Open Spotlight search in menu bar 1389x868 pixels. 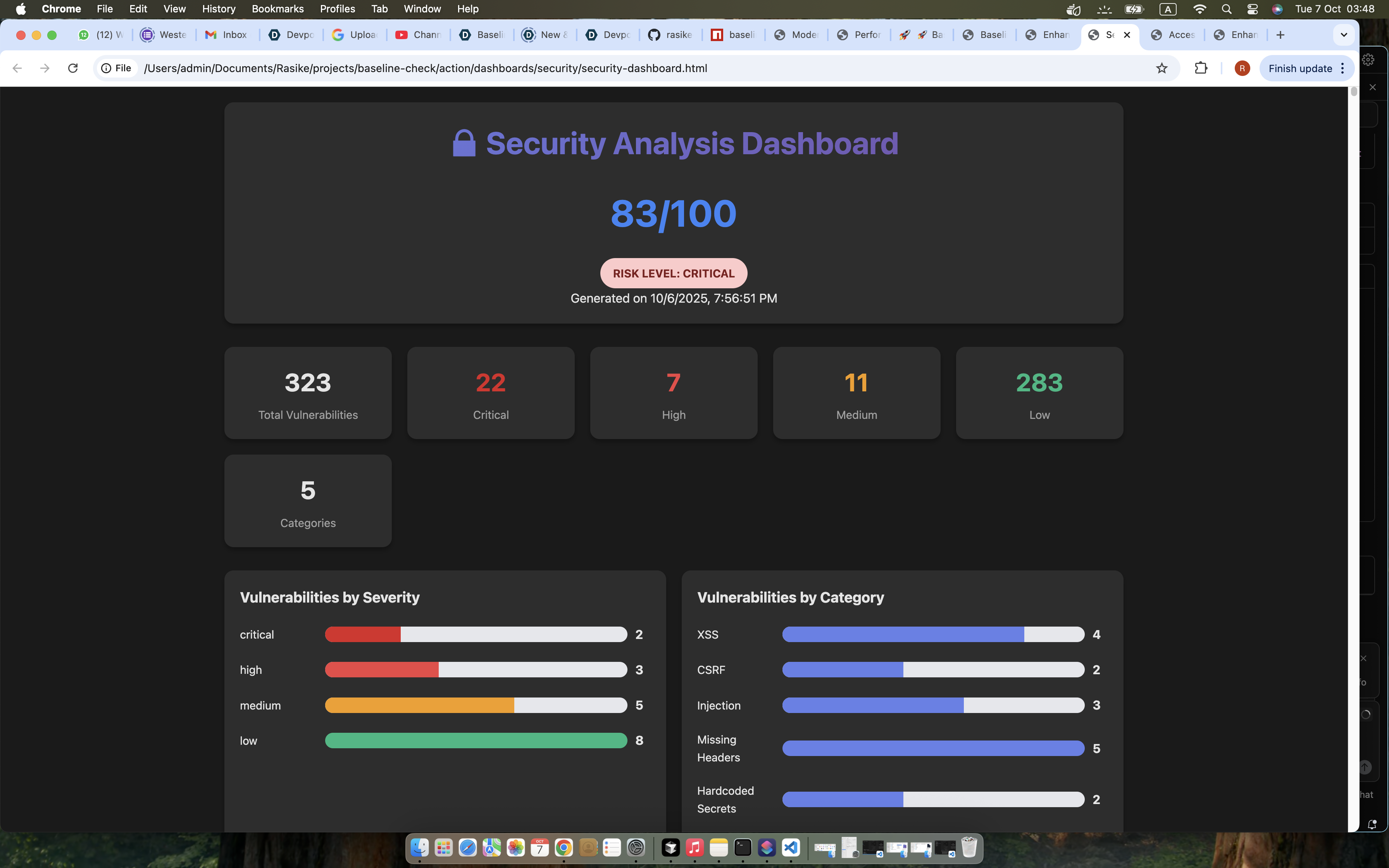point(1226,9)
